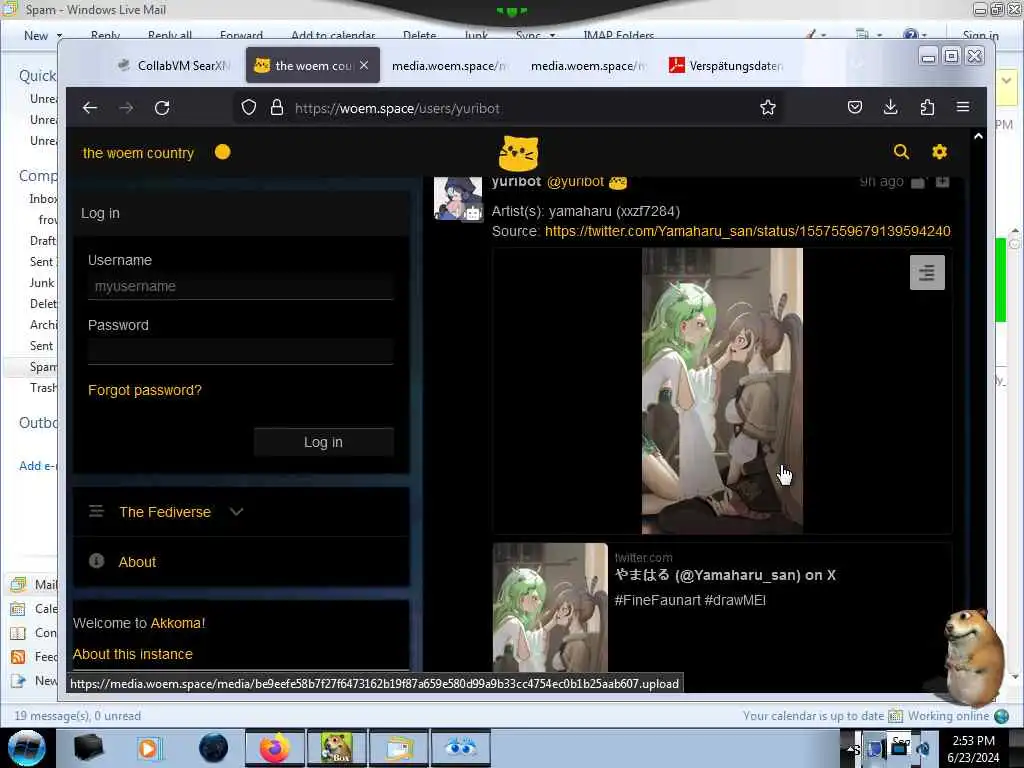The height and width of the screenshot is (768, 1024).
Task: Open Akkoma settings gear icon
Action: coord(939,152)
